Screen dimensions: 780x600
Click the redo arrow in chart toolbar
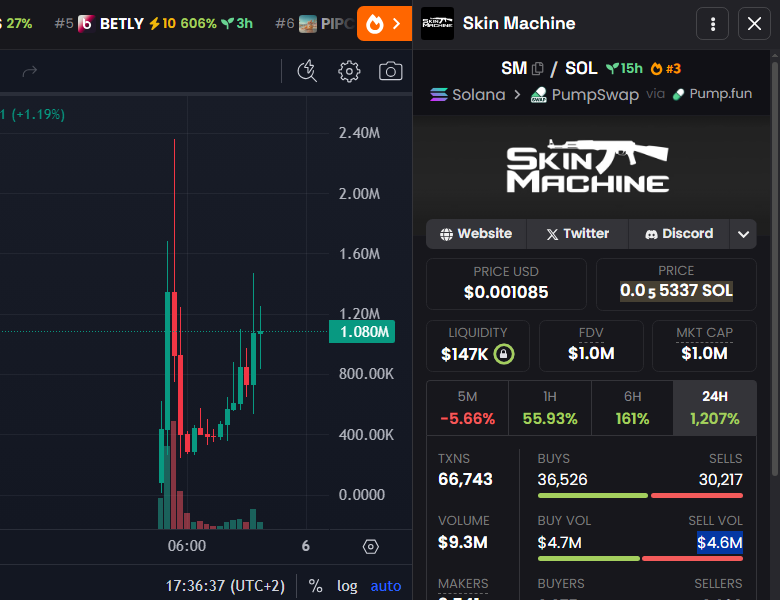point(30,71)
